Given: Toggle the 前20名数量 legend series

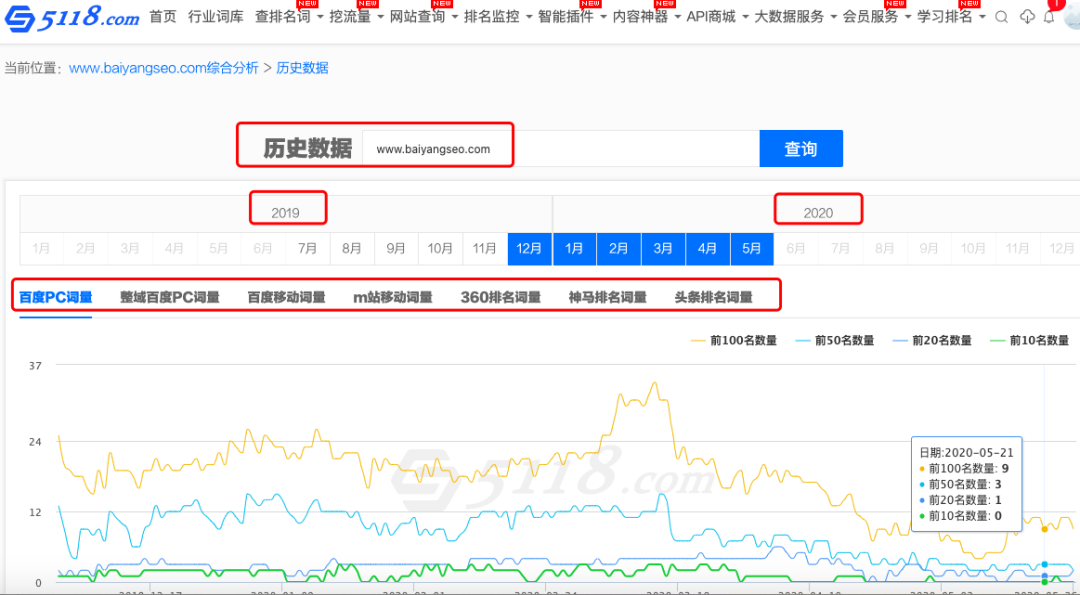Looking at the screenshot, I should (x=932, y=340).
